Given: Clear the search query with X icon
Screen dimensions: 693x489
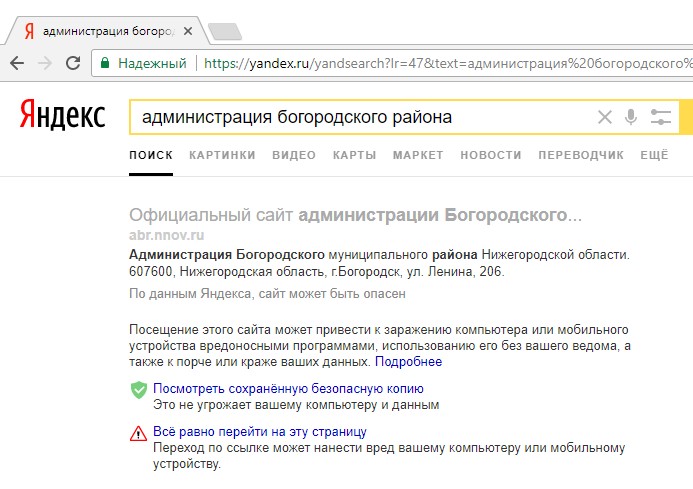Looking at the screenshot, I should 604,117.
